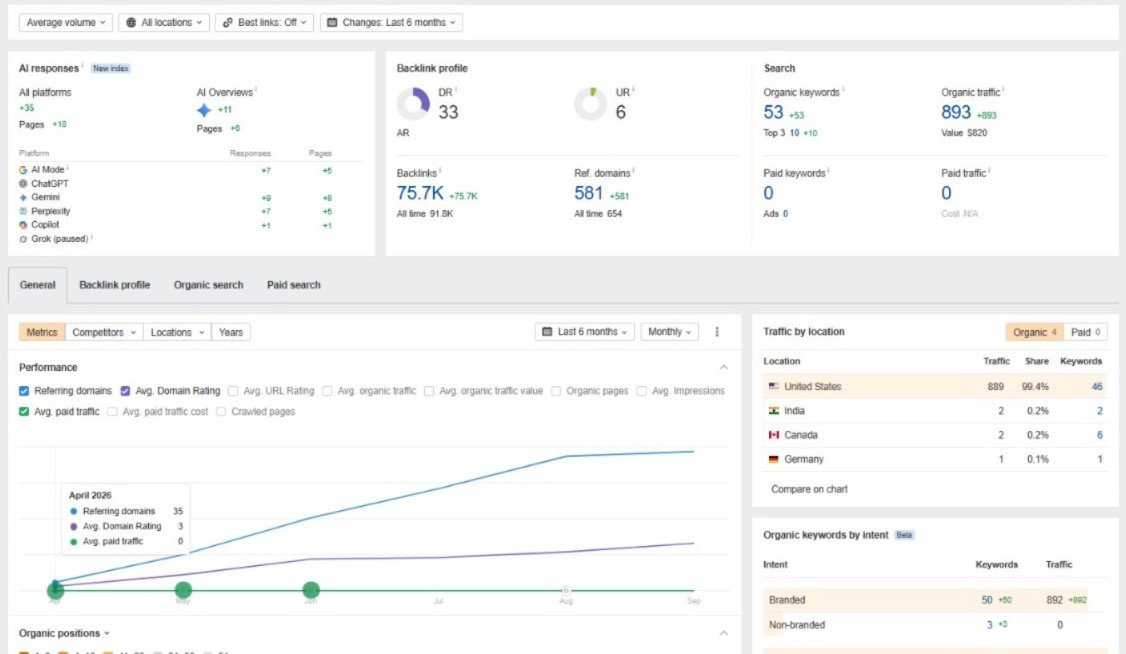The width and height of the screenshot is (1126, 654).
Task: Select the Years chart mode
Action: coord(231,332)
